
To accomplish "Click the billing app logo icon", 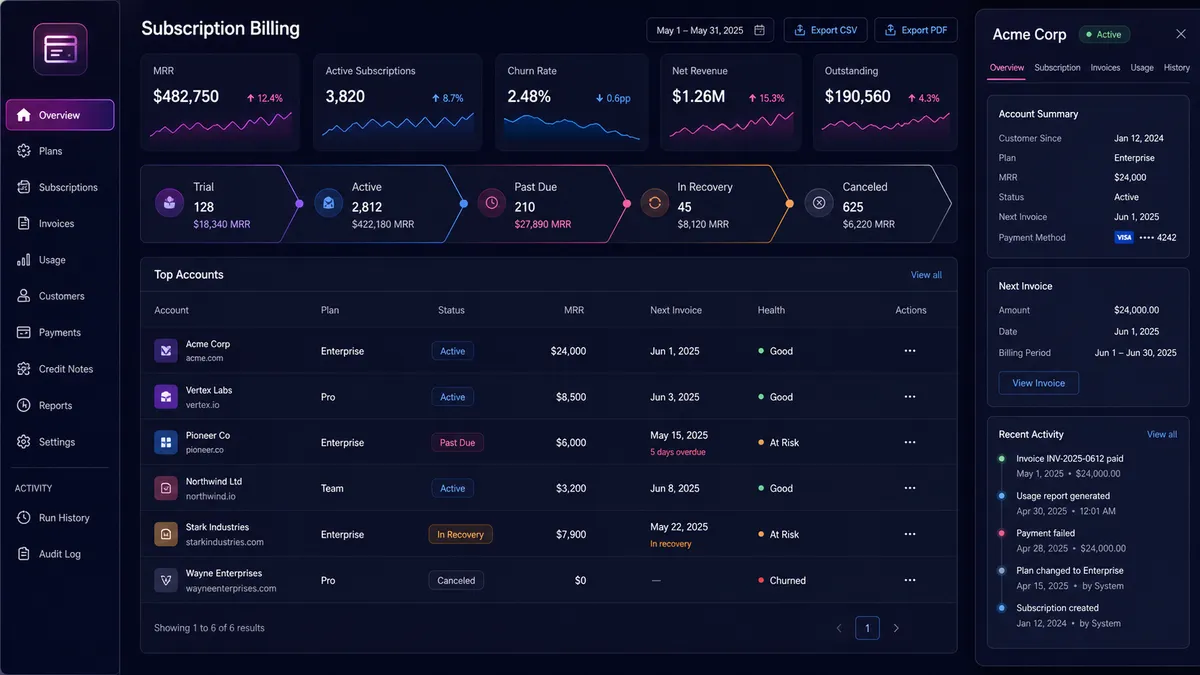I will click(60, 49).
